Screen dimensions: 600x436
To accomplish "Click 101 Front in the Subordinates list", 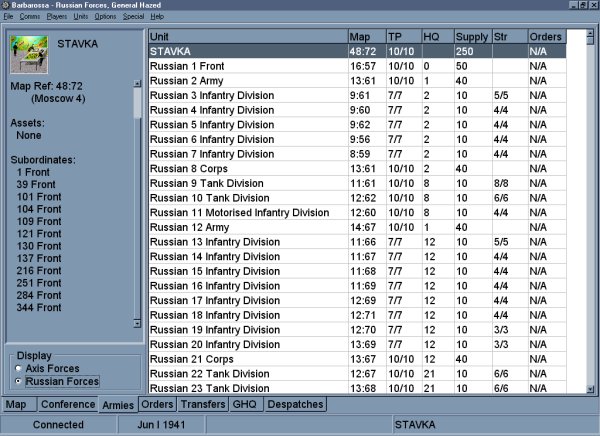I will pyautogui.click(x=39, y=197).
